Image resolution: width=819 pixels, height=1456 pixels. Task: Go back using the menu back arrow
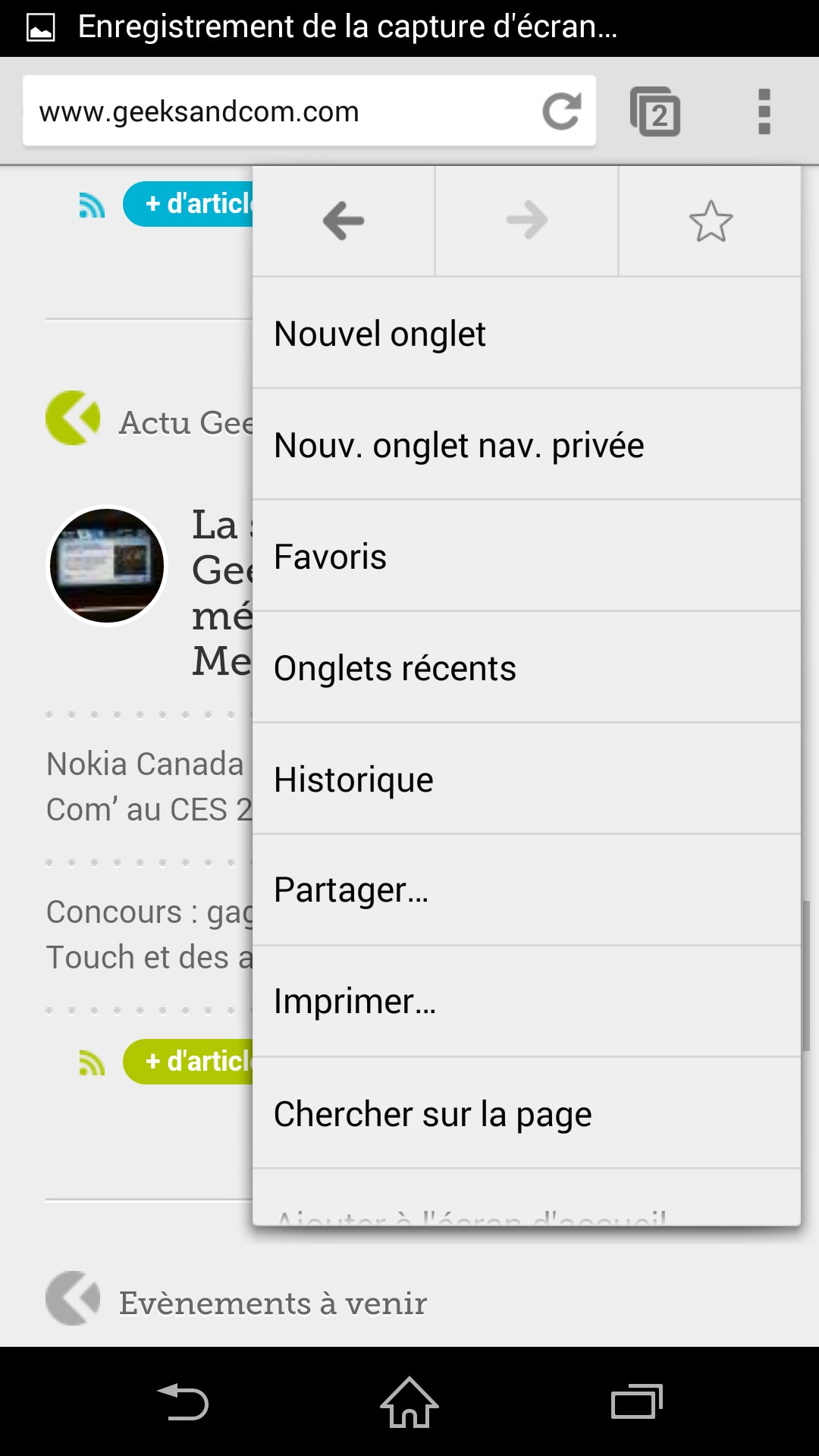[x=344, y=221]
